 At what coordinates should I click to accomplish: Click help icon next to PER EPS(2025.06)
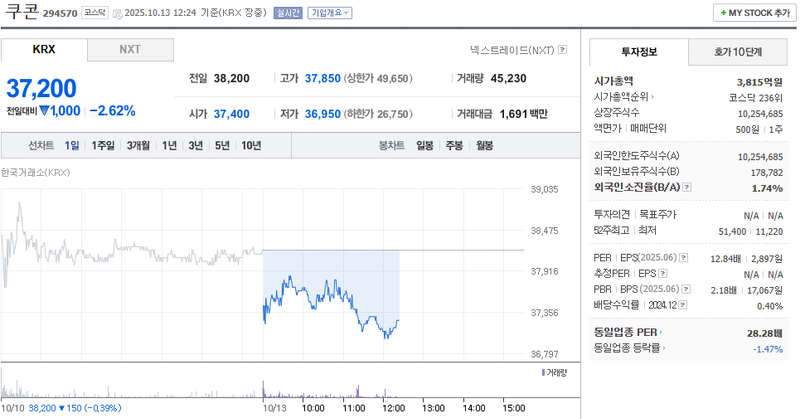tap(683, 258)
